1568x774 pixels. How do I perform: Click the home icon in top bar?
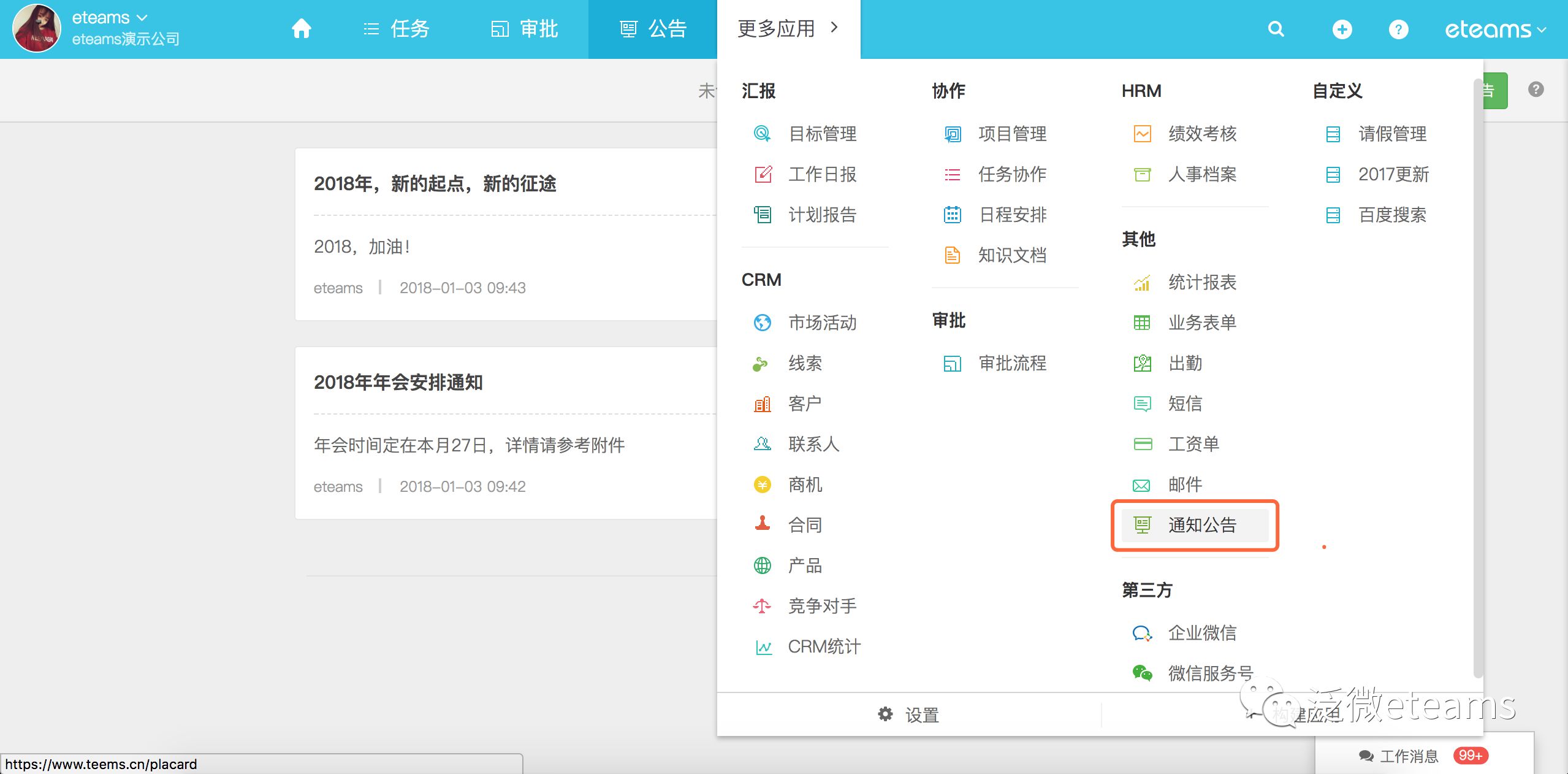tap(301, 29)
